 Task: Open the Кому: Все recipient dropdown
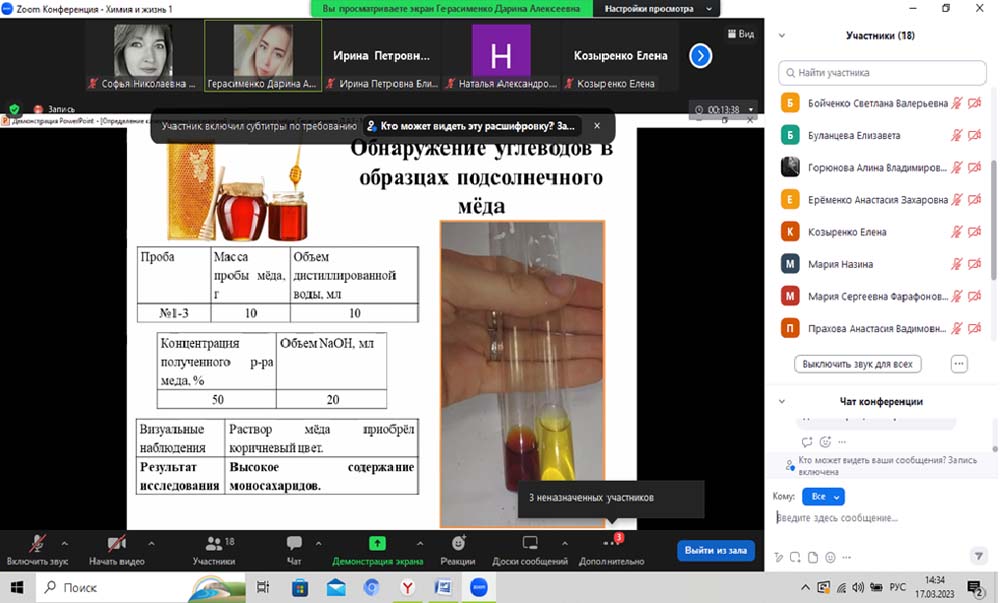click(x=824, y=496)
